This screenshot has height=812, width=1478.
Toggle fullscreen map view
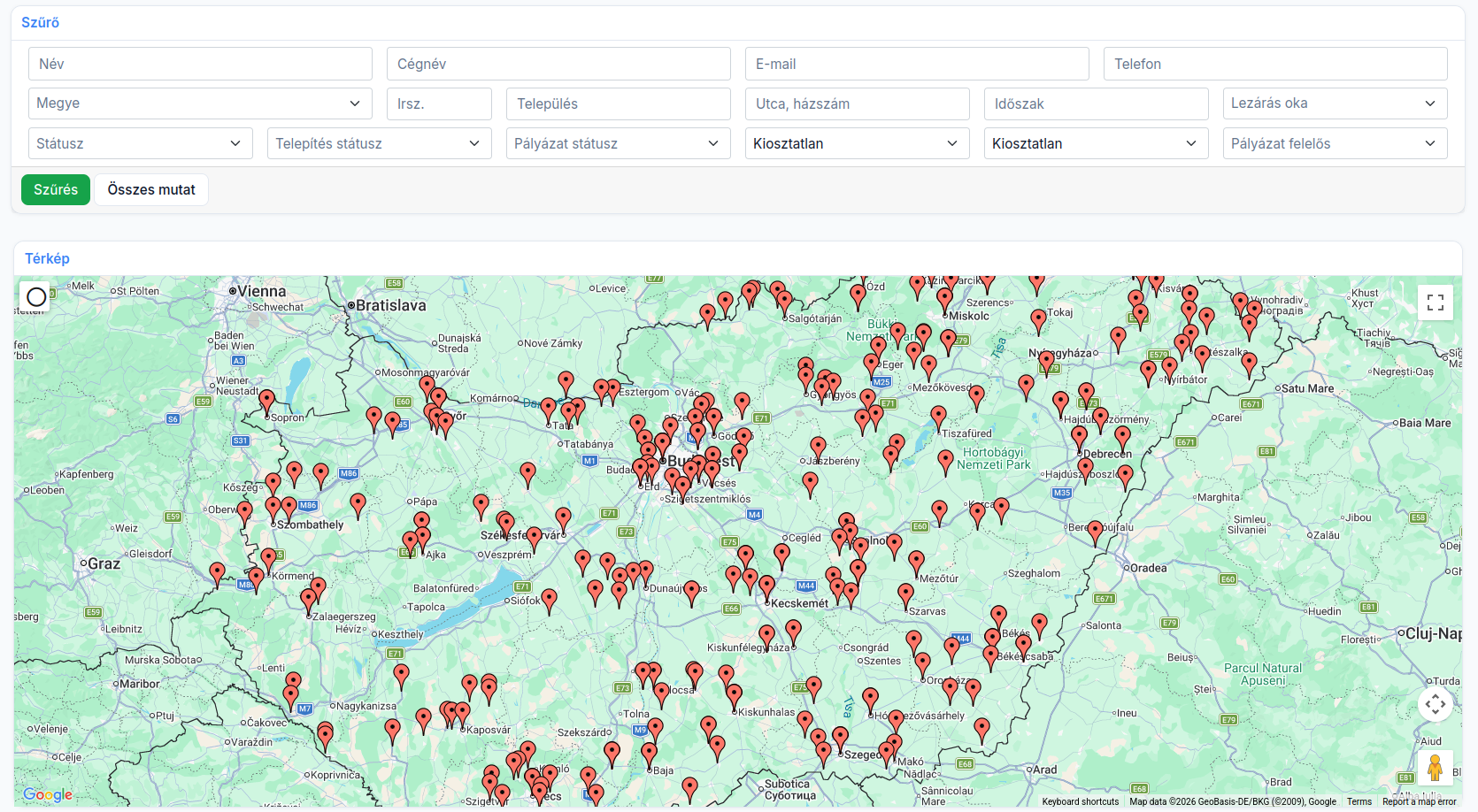click(x=1435, y=303)
